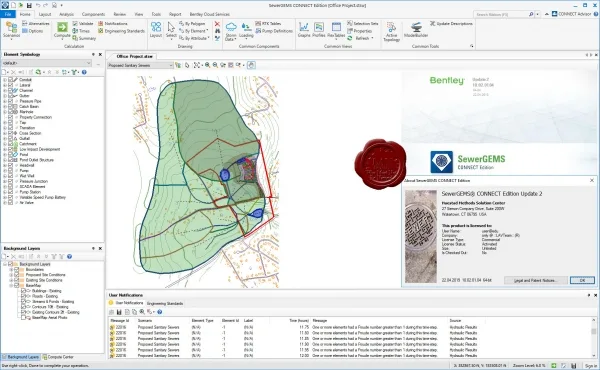Expand the Boundaries layer node
Screen dimensions: 600x370
pos(11,269)
